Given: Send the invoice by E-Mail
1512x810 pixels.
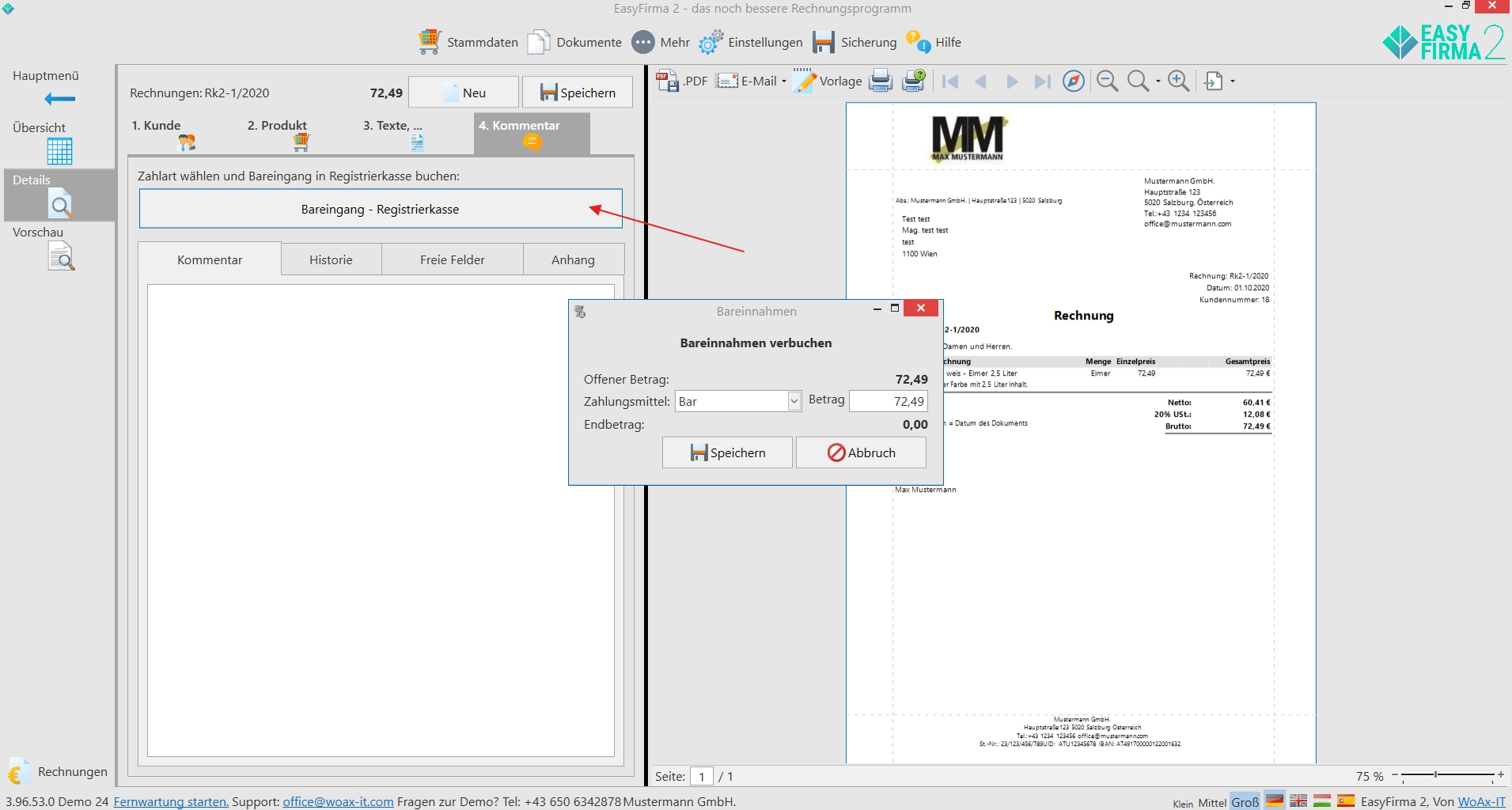Looking at the screenshot, I should pos(747,81).
